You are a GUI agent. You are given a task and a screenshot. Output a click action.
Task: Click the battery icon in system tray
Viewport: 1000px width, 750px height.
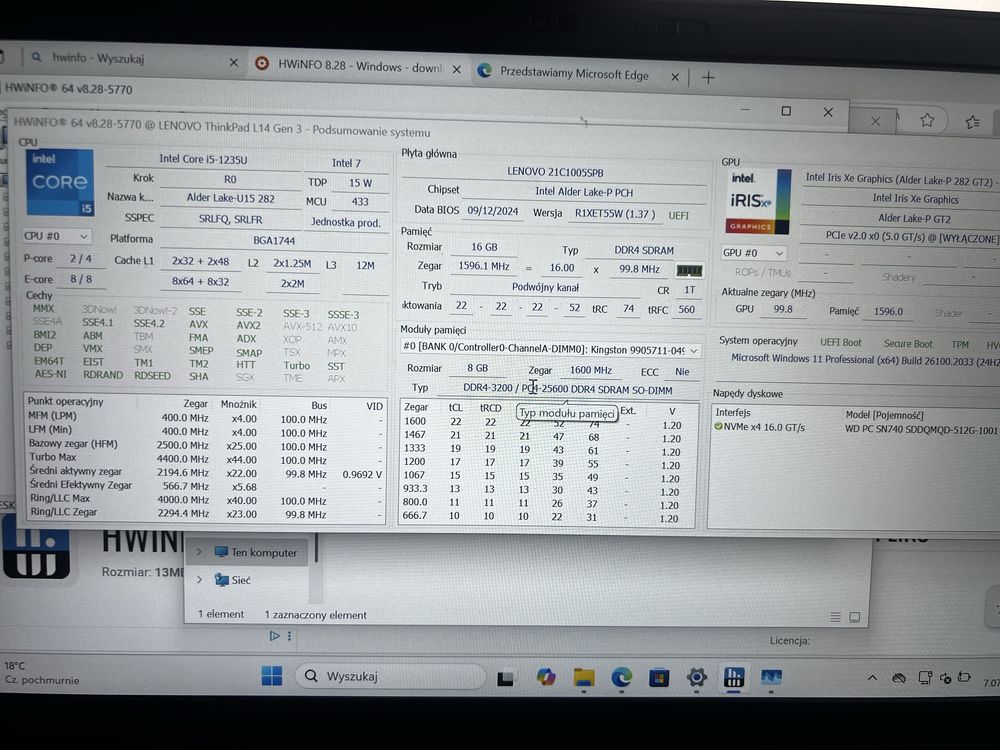point(964,677)
